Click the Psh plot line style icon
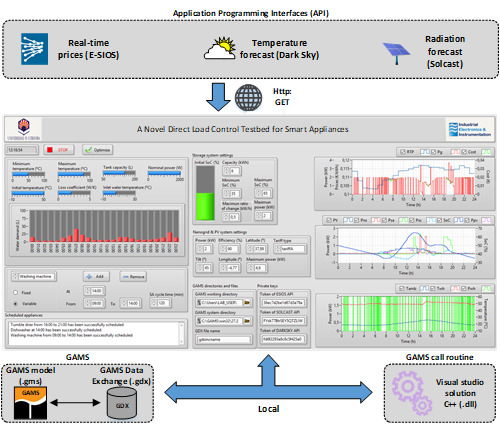The height and width of the screenshot is (430, 500). pyautogui.click(x=486, y=288)
